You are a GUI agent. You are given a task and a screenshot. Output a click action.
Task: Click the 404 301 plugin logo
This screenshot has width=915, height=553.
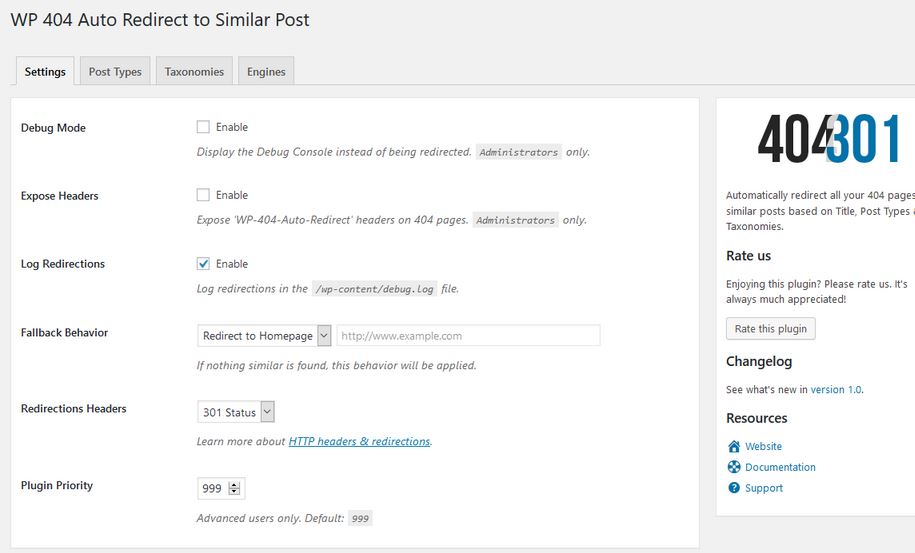point(828,138)
